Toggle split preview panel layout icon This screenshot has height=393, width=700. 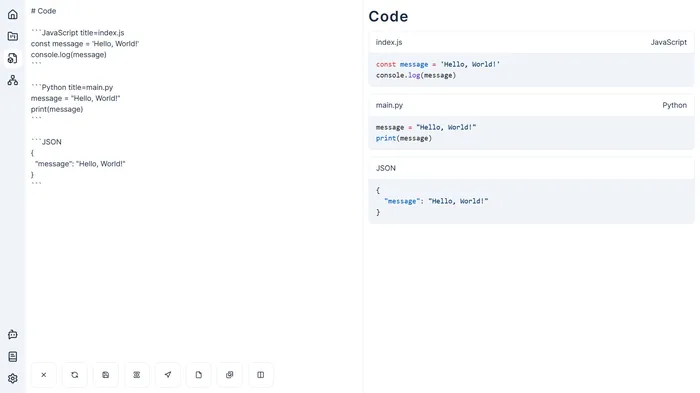pos(261,375)
